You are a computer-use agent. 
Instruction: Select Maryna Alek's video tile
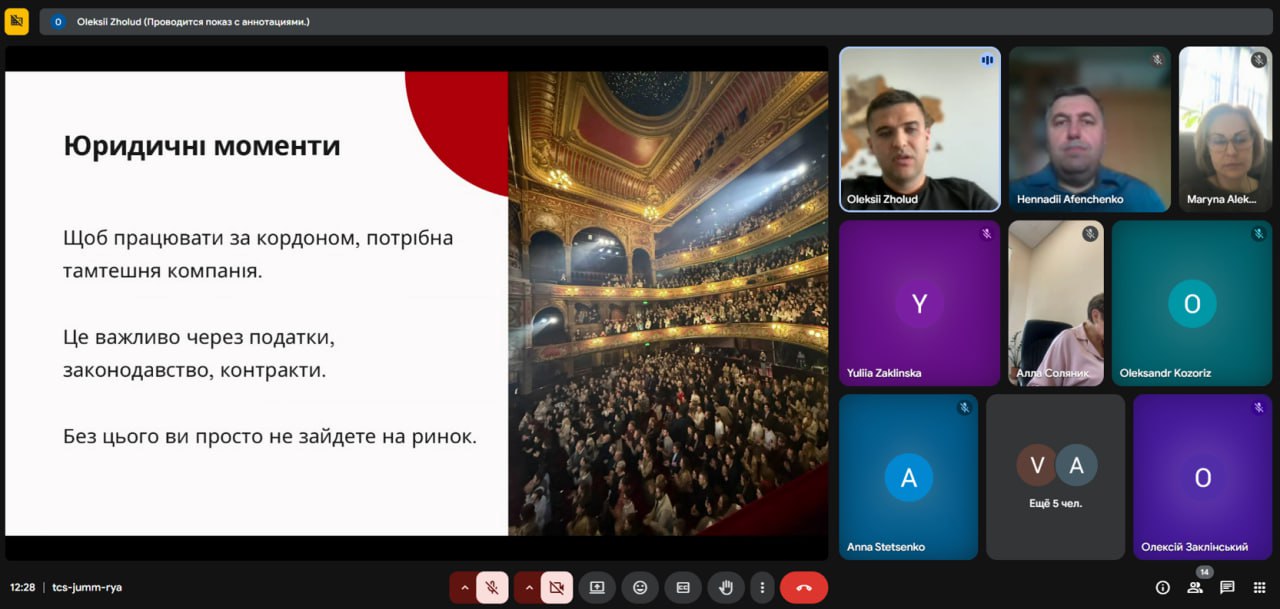tap(1225, 129)
